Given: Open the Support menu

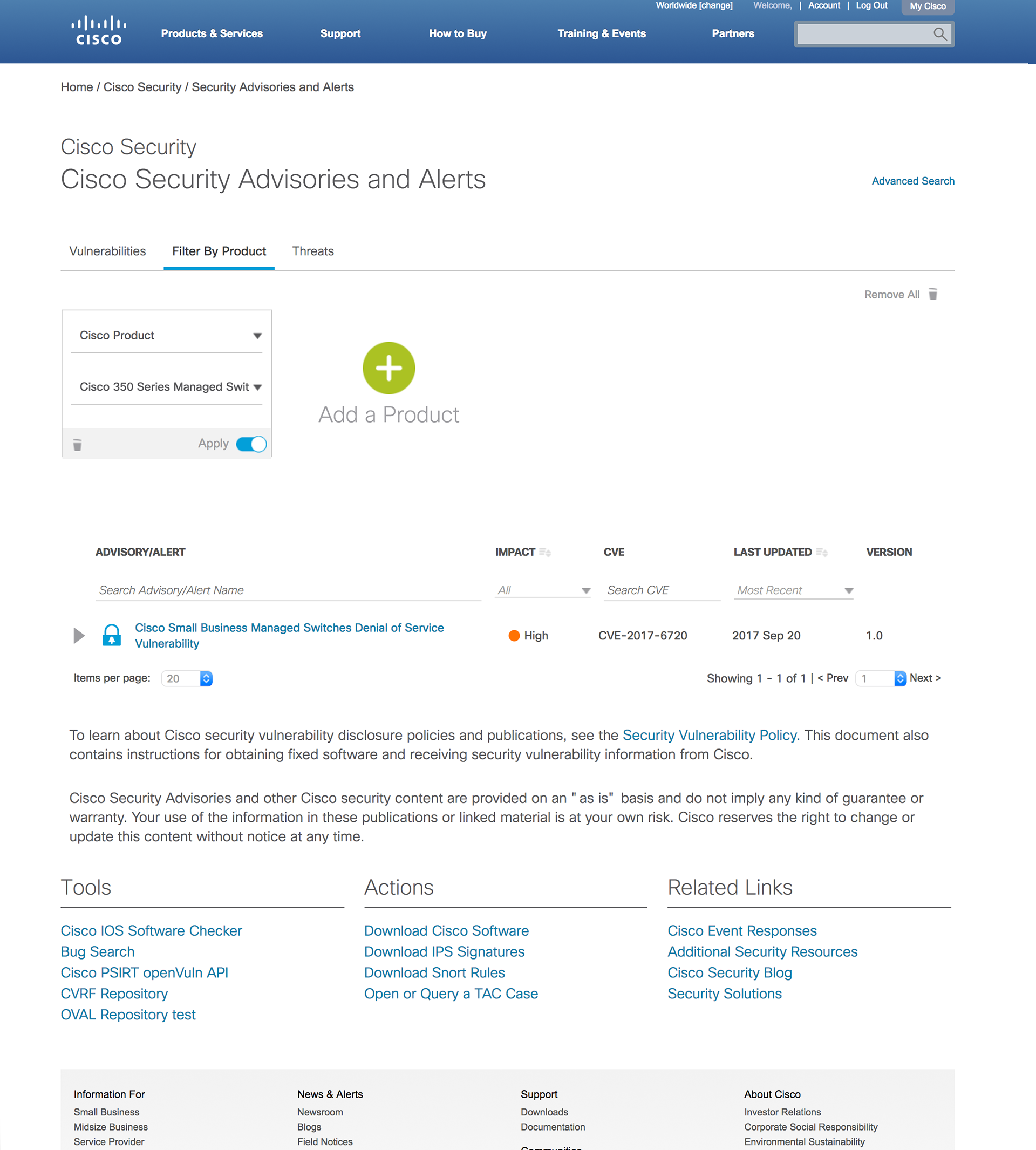Looking at the screenshot, I should point(340,33).
